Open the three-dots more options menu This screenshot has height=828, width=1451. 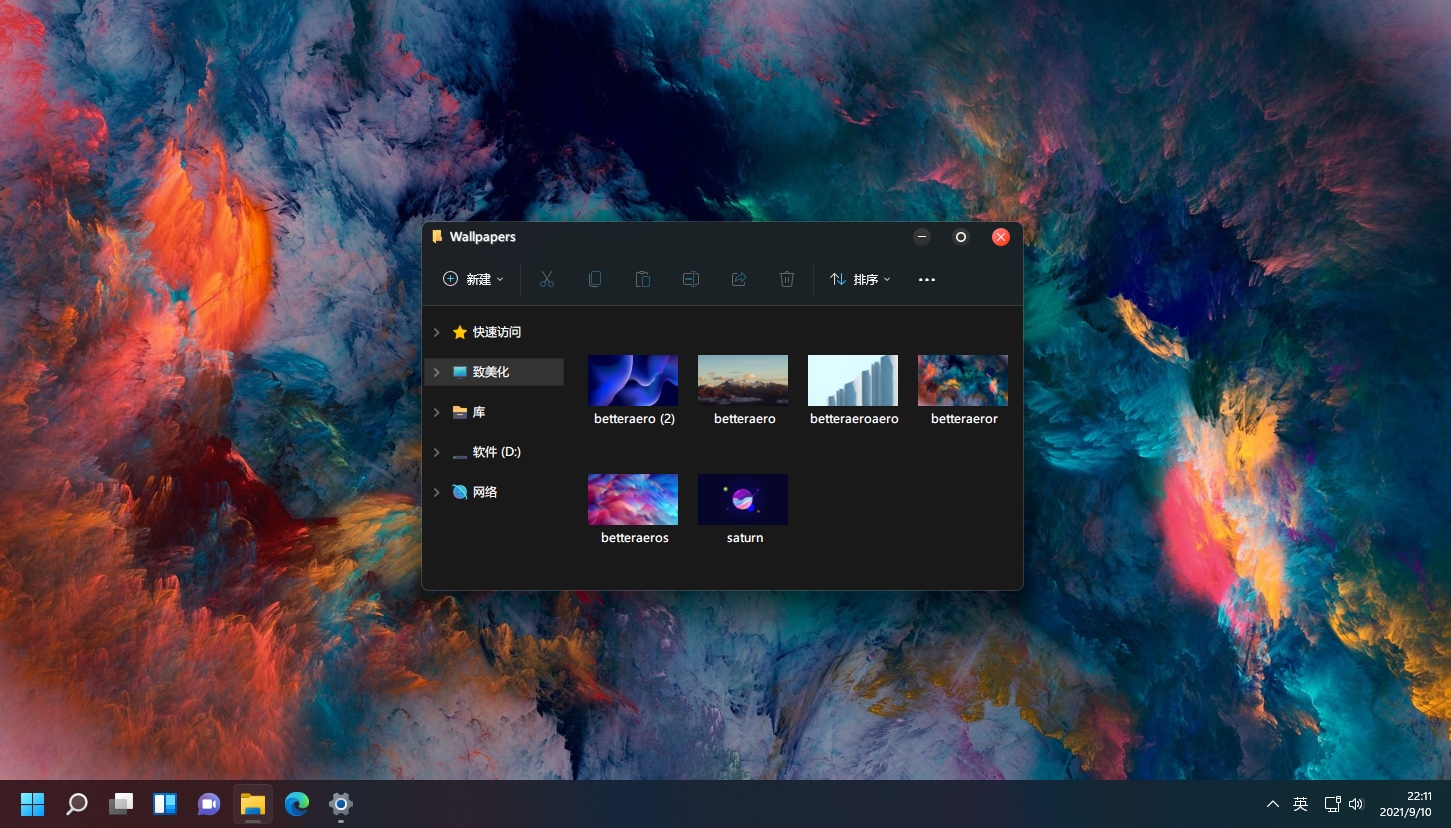click(x=927, y=279)
